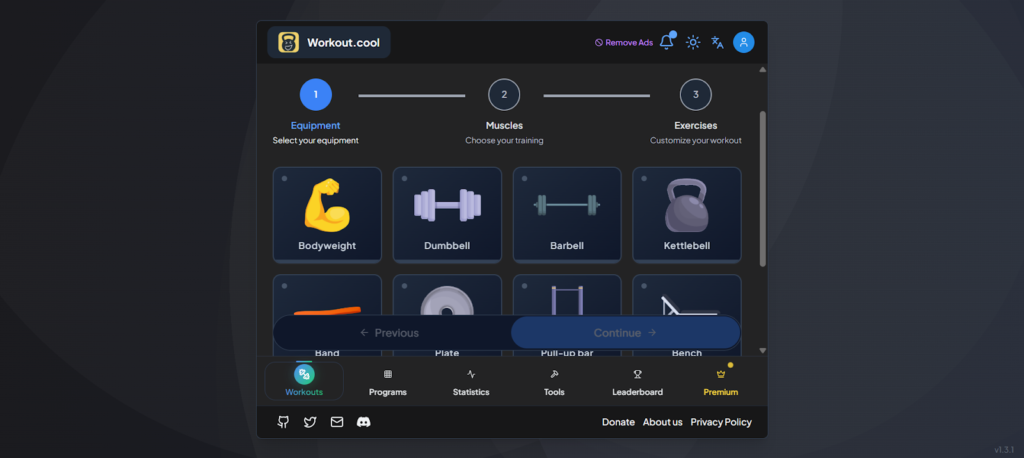The height and width of the screenshot is (458, 1024).
Task: Choose the Barbell equipment option
Action: click(x=567, y=214)
